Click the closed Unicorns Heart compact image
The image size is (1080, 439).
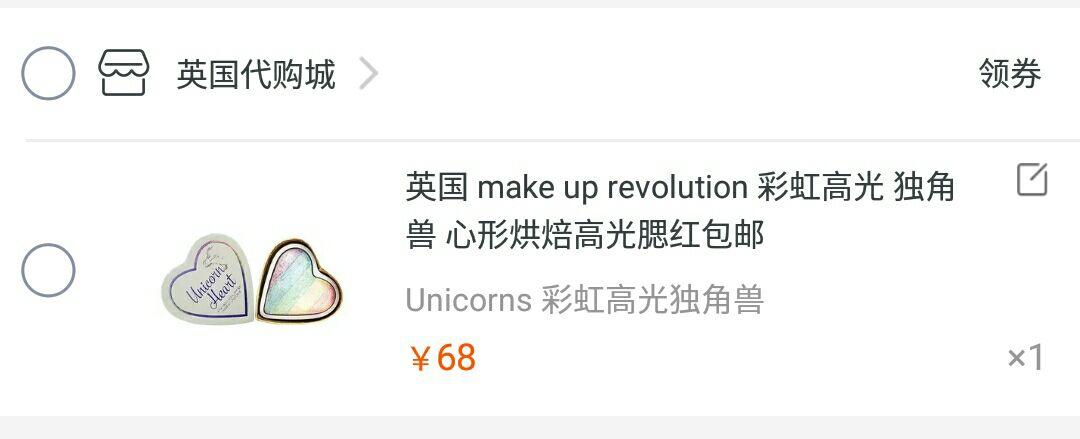point(207,279)
